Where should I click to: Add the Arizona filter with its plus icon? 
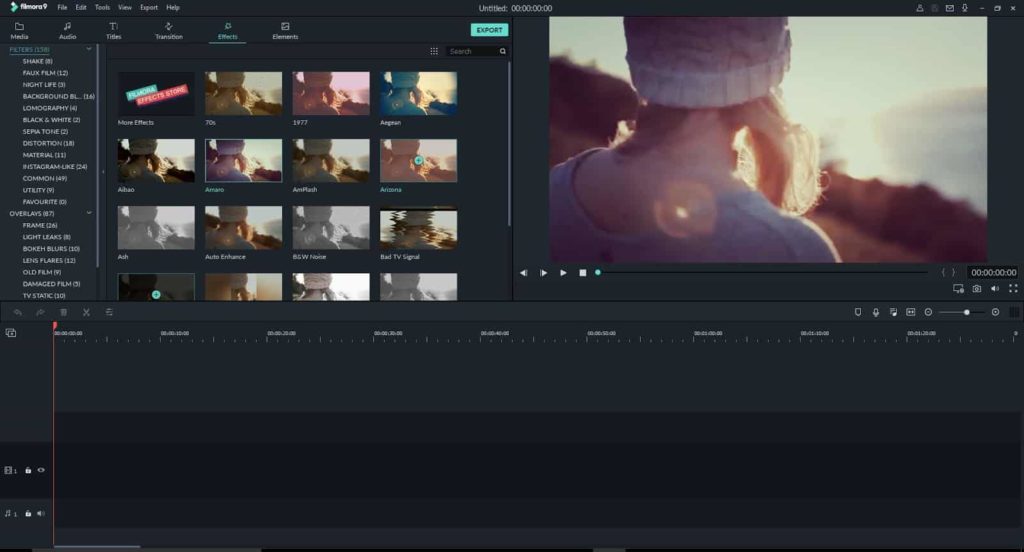[419, 160]
